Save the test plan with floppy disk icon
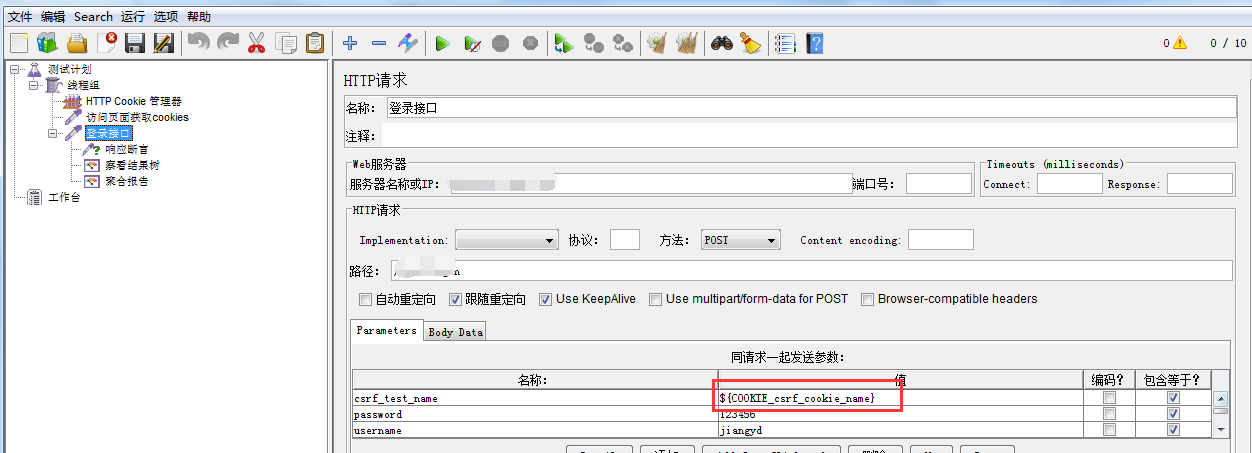Image resolution: width=1252 pixels, height=453 pixels. coord(135,43)
